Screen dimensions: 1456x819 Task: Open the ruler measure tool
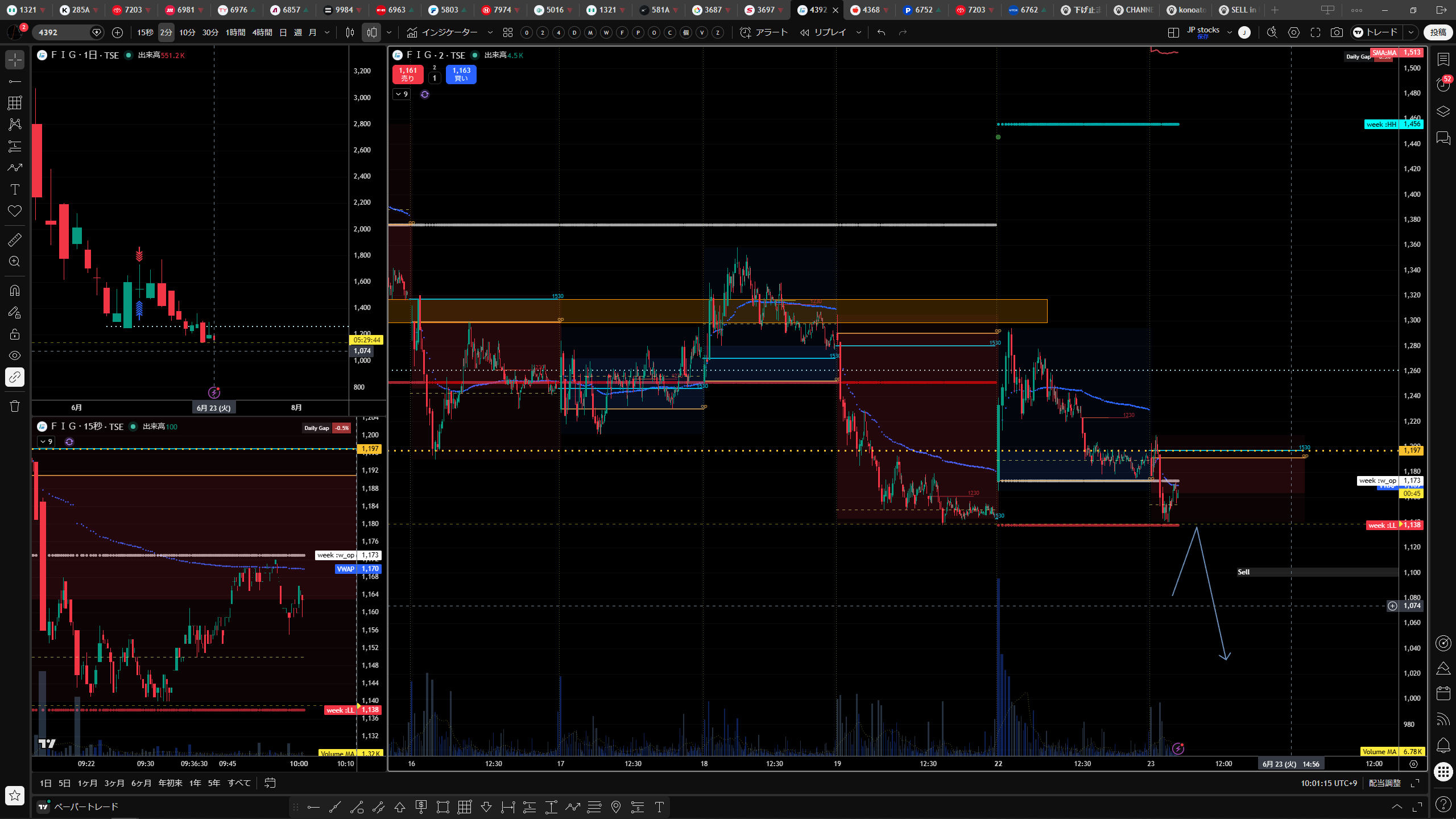point(15,240)
